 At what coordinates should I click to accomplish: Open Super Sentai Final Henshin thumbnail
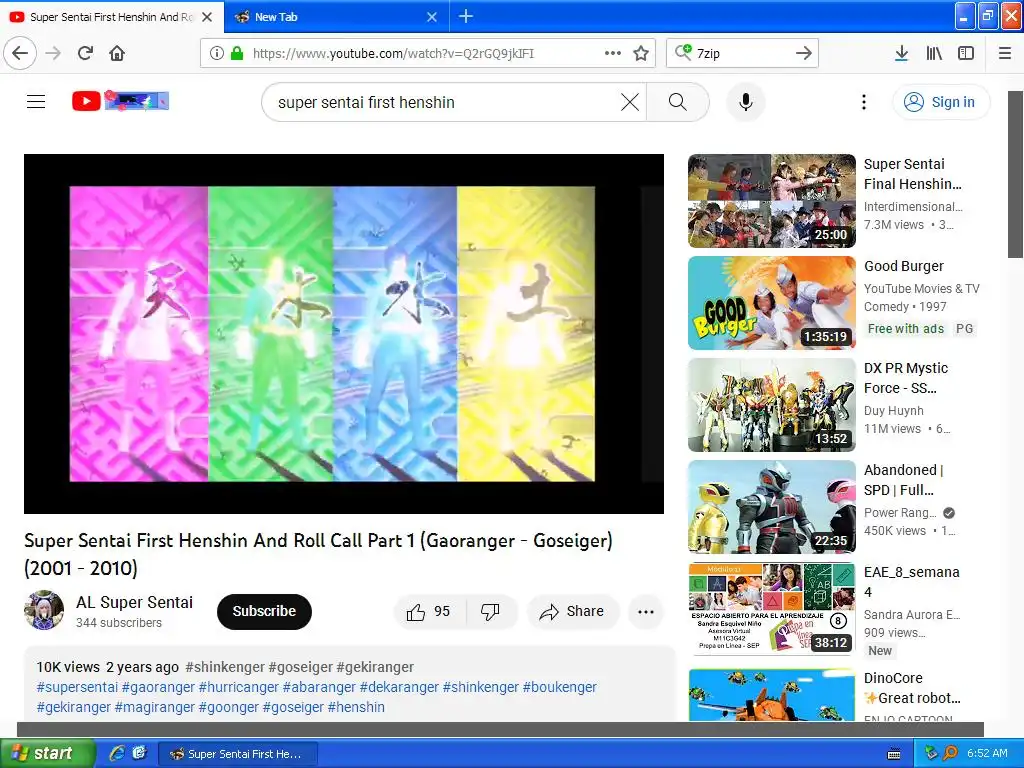[x=772, y=201]
